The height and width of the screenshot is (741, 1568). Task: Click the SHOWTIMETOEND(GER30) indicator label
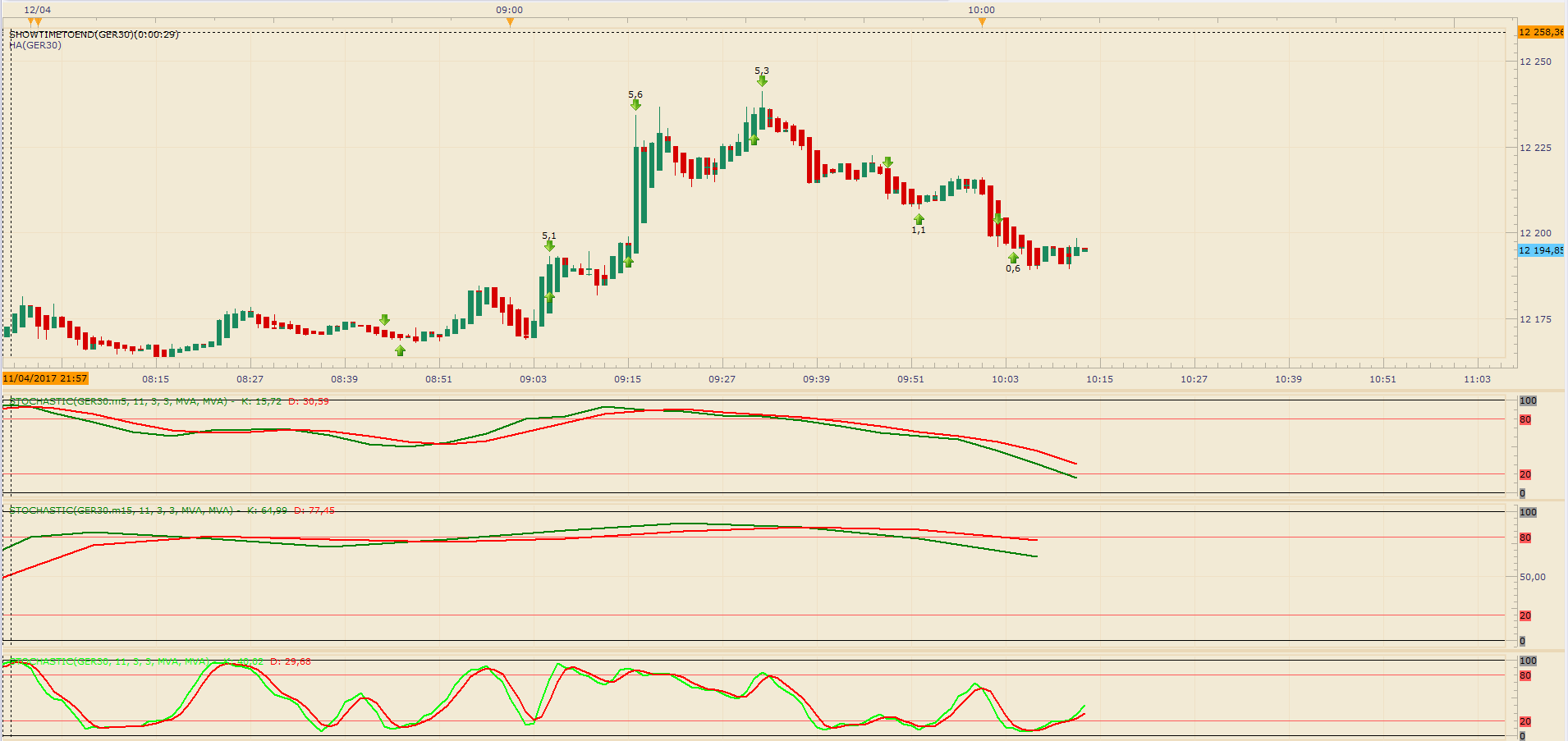coord(94,34)
